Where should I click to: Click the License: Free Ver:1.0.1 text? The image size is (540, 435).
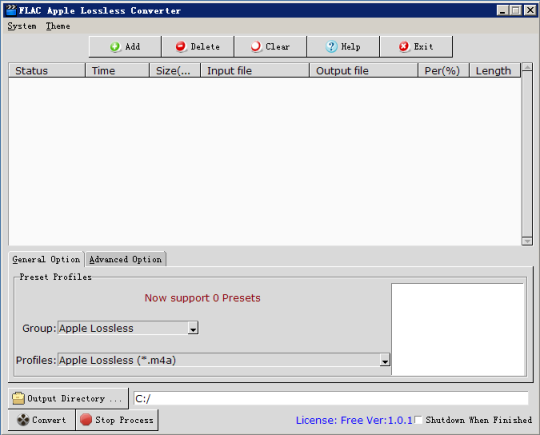[x=354, y=420]
